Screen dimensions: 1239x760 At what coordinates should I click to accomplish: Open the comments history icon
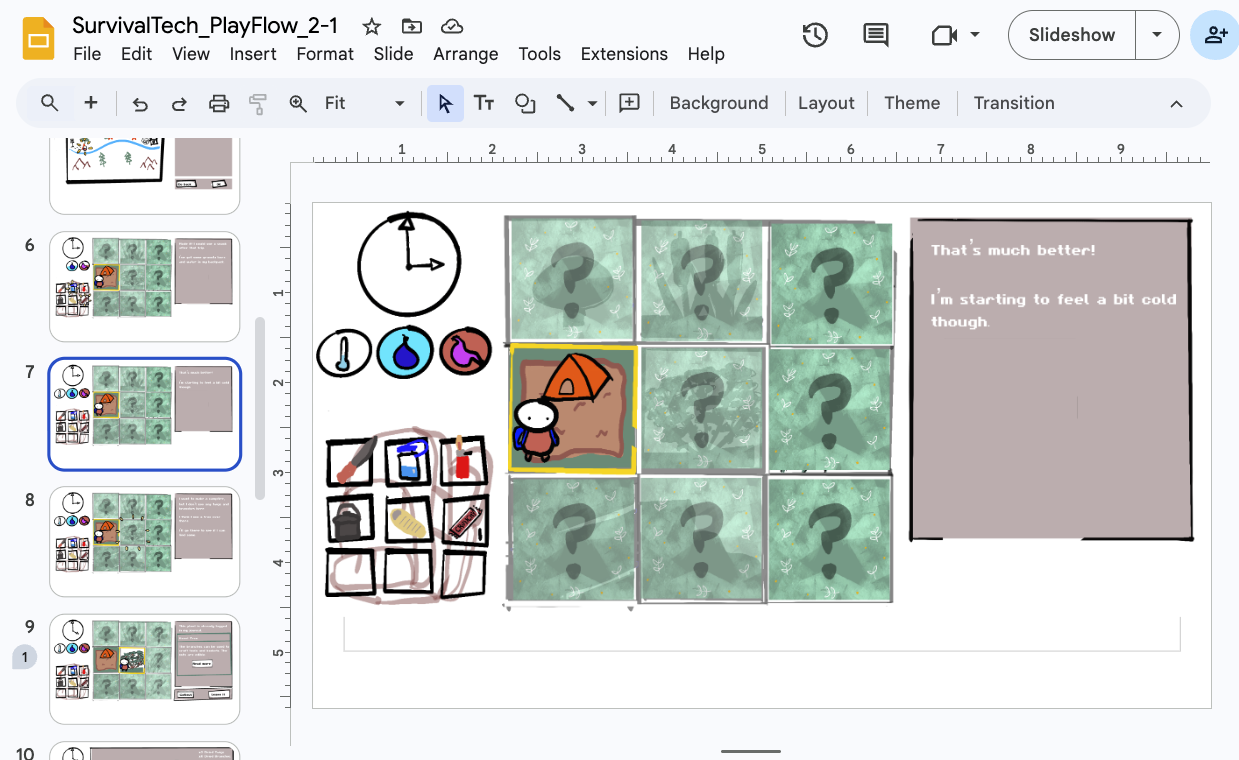(876, 35)
